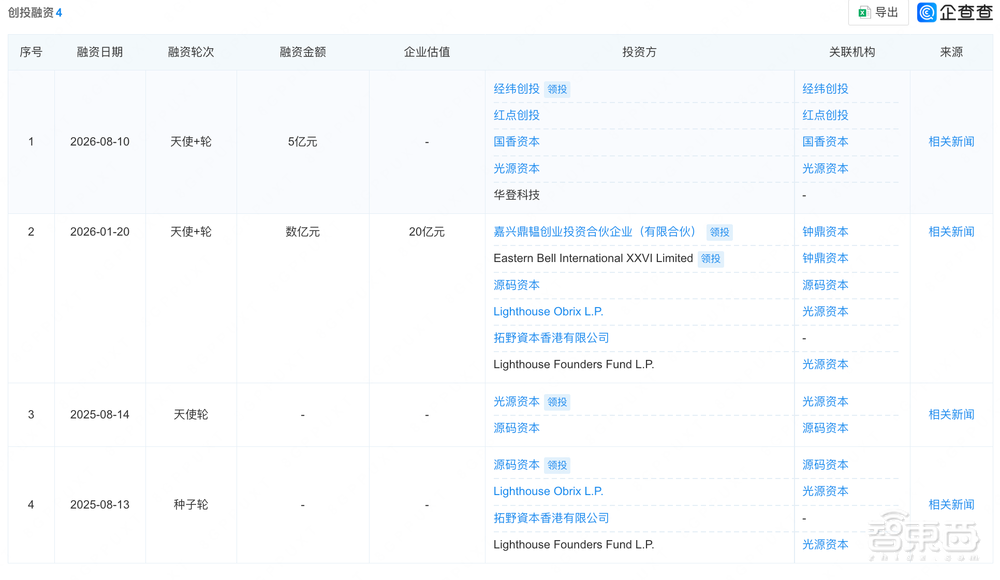
Task: Click the 20亿元 valuation cell
Action: tap(427, 232)
